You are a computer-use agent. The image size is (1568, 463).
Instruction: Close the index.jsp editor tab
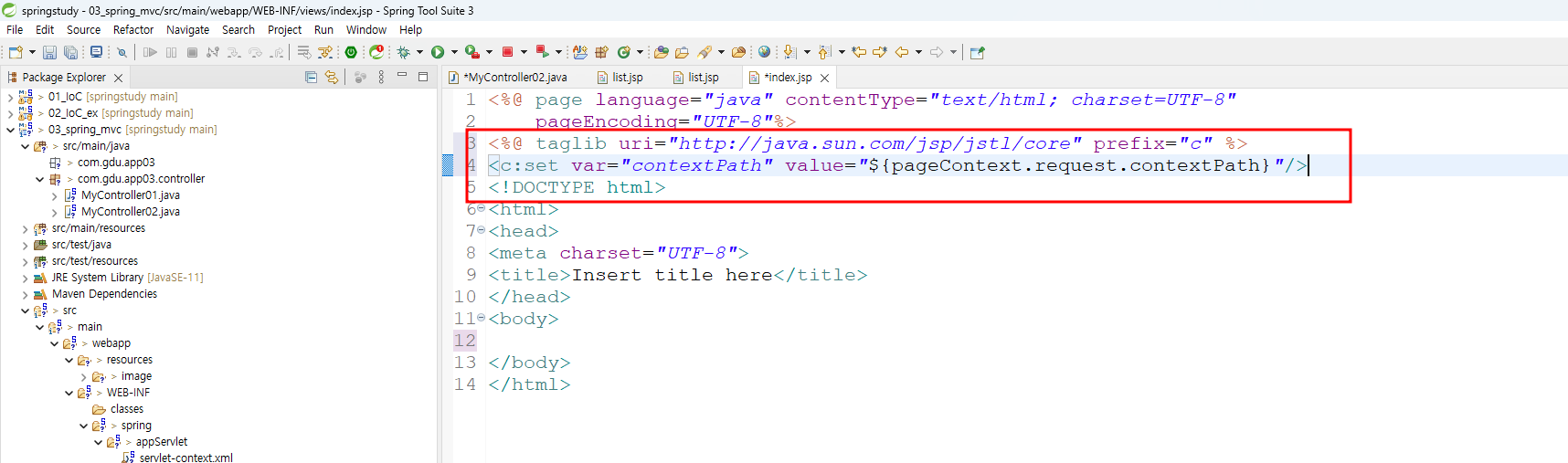(825, 78)
